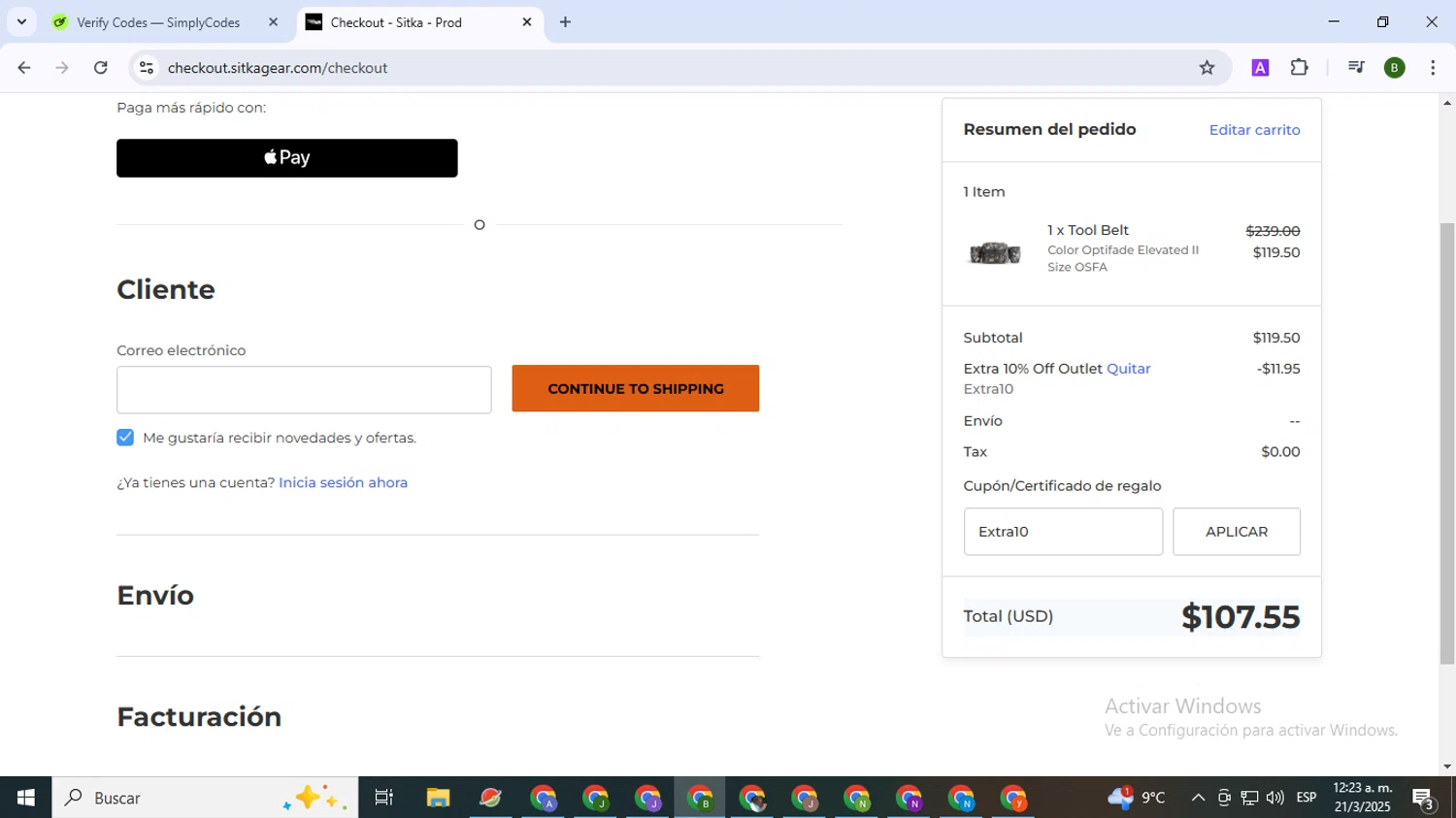Open site information icon in address bar

point(147,68)
